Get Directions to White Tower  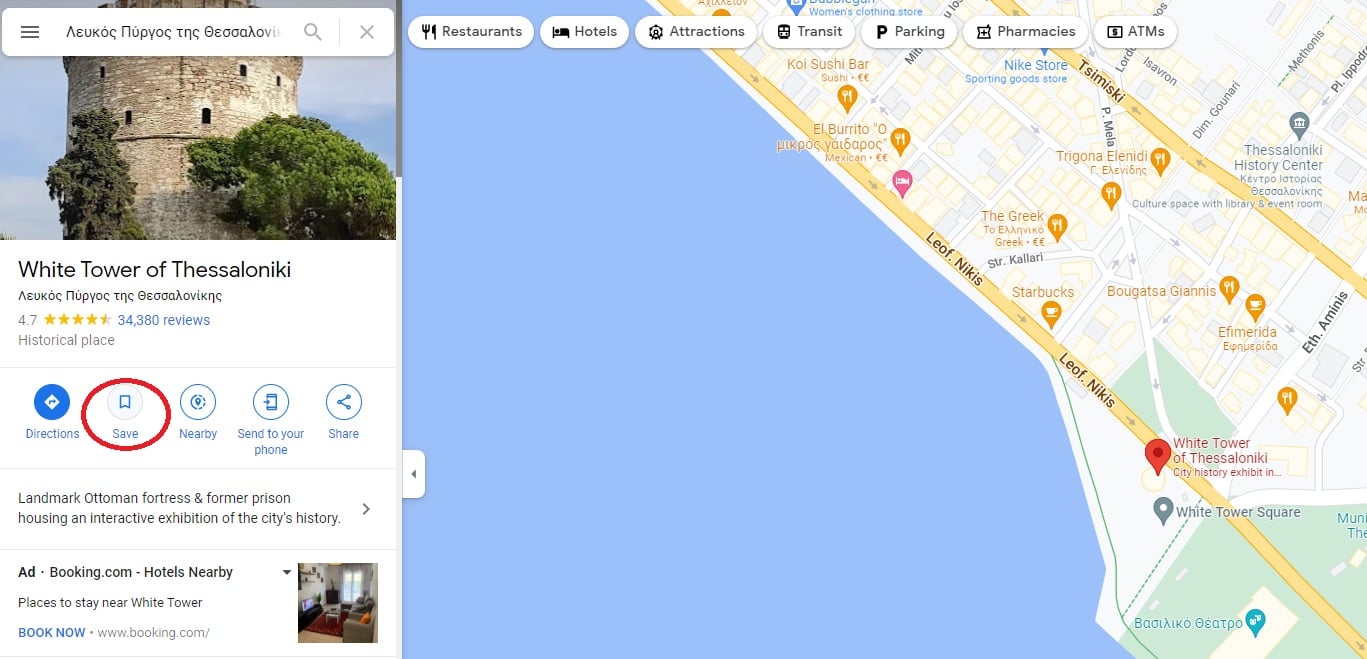[52, 412]
